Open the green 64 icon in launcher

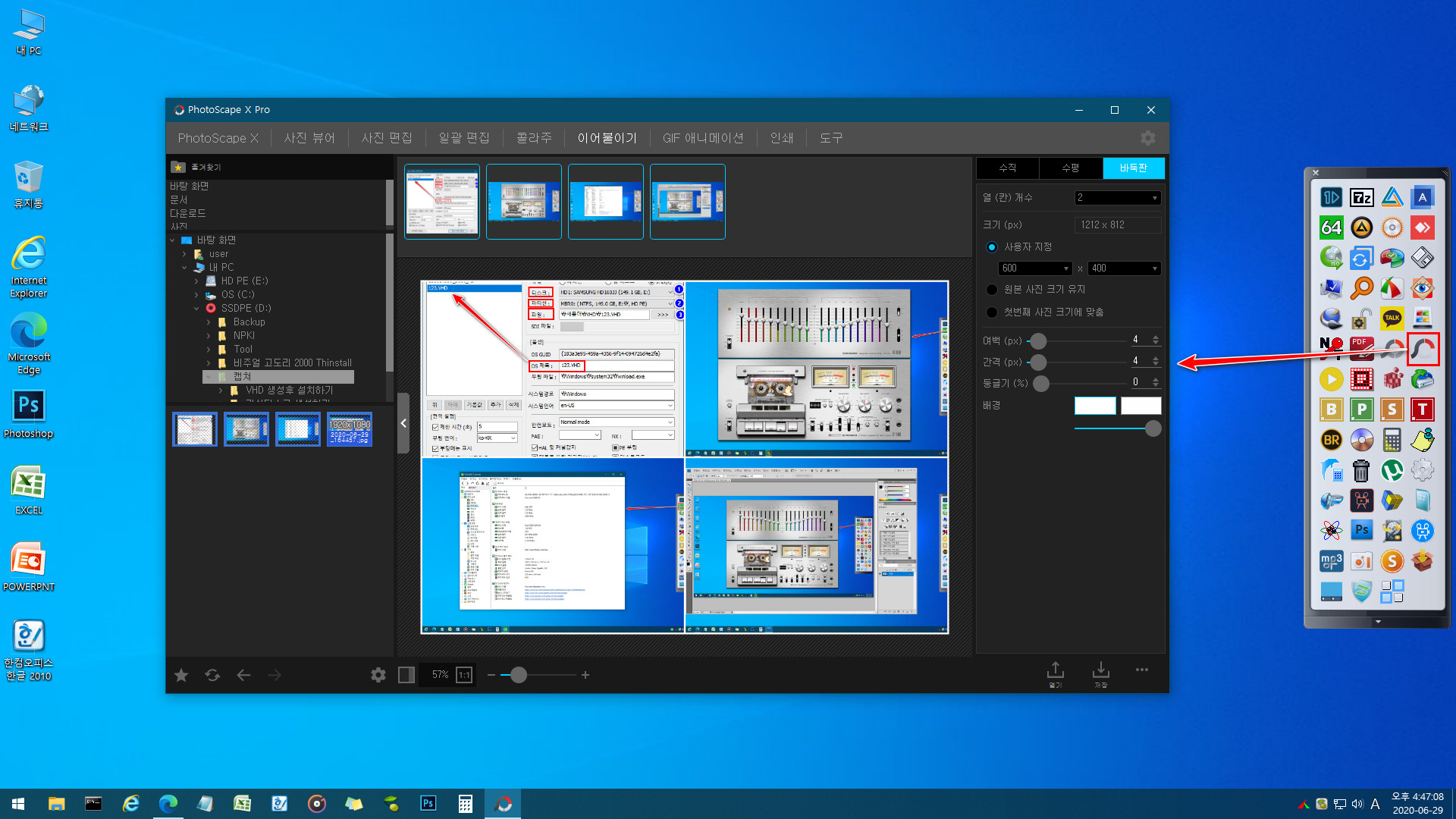click(x=1332, y=227)
